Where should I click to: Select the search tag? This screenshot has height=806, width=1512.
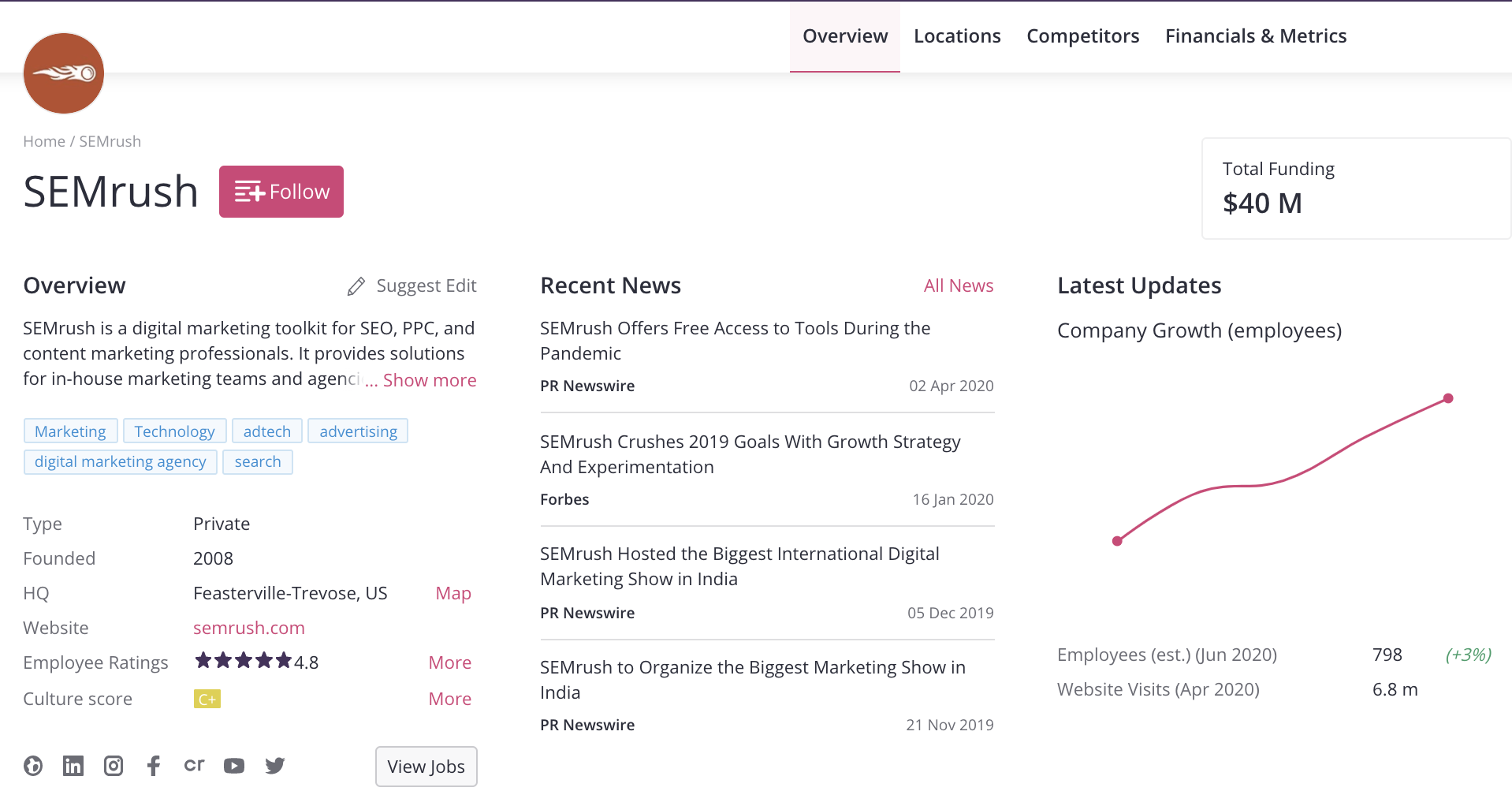click(258, 461)
